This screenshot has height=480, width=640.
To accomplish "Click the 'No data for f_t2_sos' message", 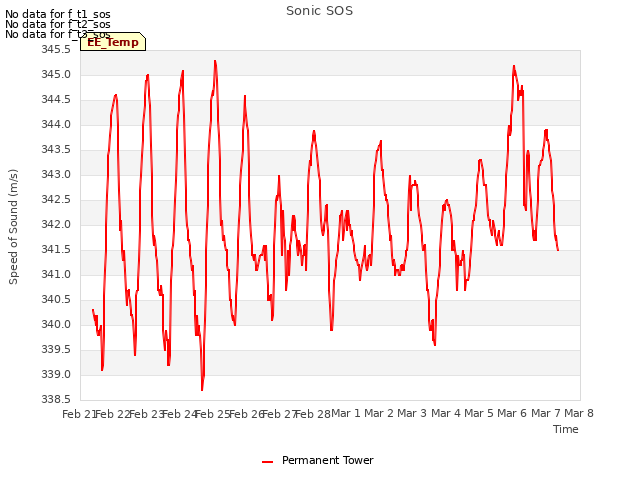I will (58, 24).
